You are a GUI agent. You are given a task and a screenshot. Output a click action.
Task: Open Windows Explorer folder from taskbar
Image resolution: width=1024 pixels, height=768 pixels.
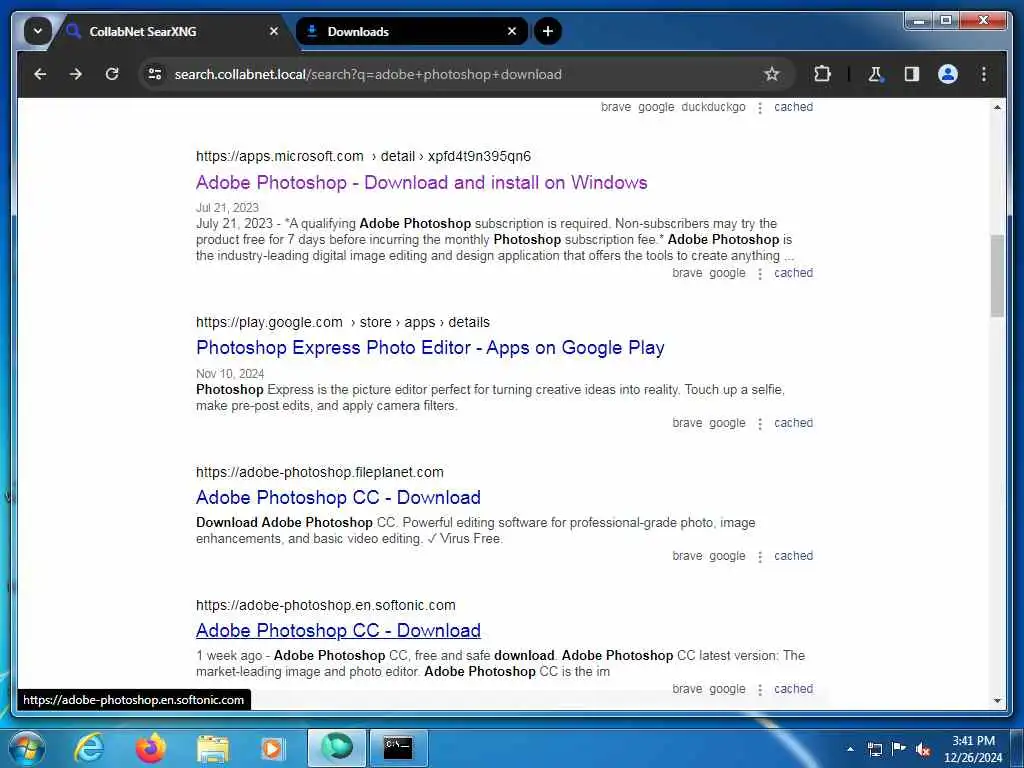[x=212, y=748]
